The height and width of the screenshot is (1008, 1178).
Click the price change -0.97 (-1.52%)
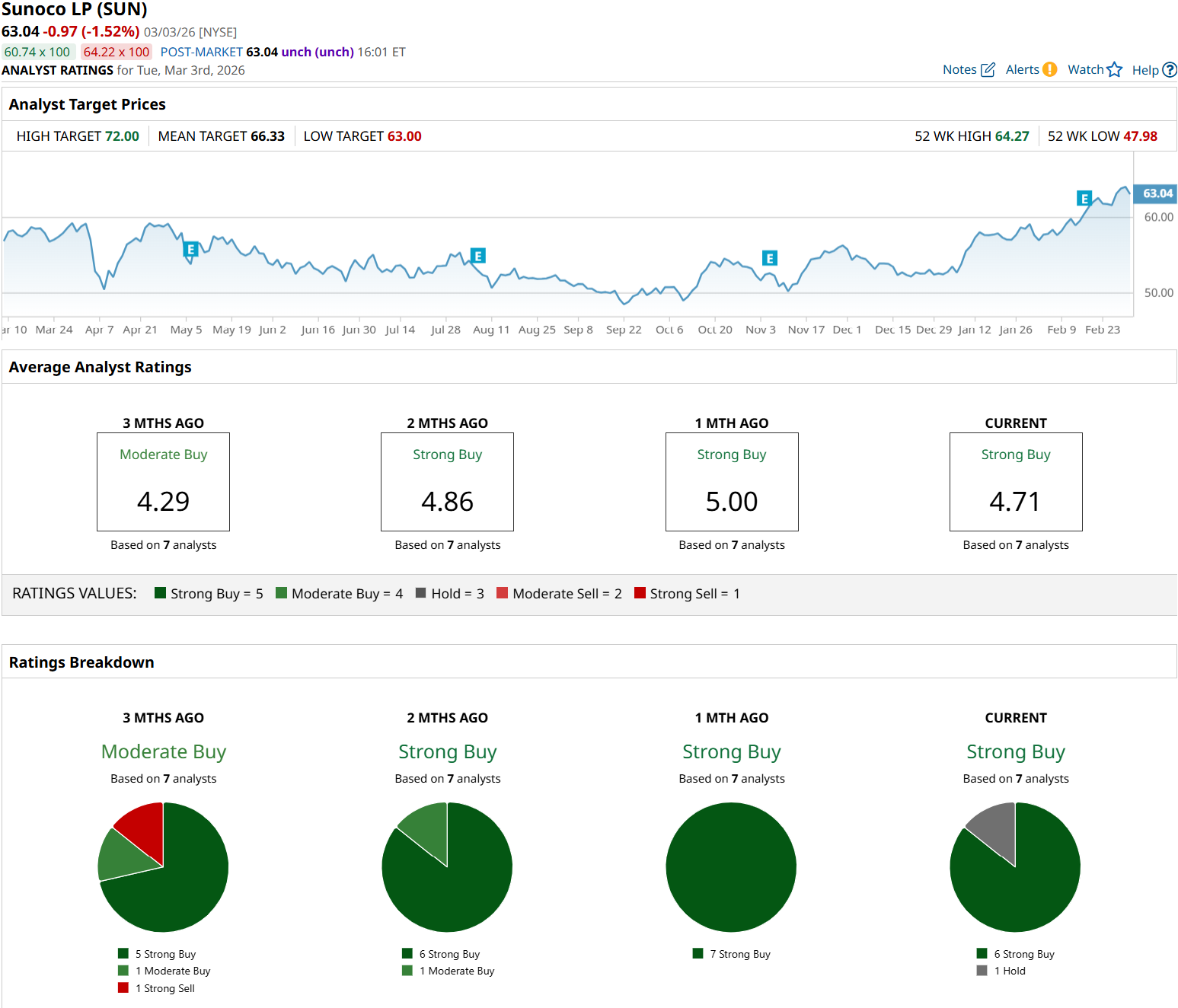pos(91,32)
